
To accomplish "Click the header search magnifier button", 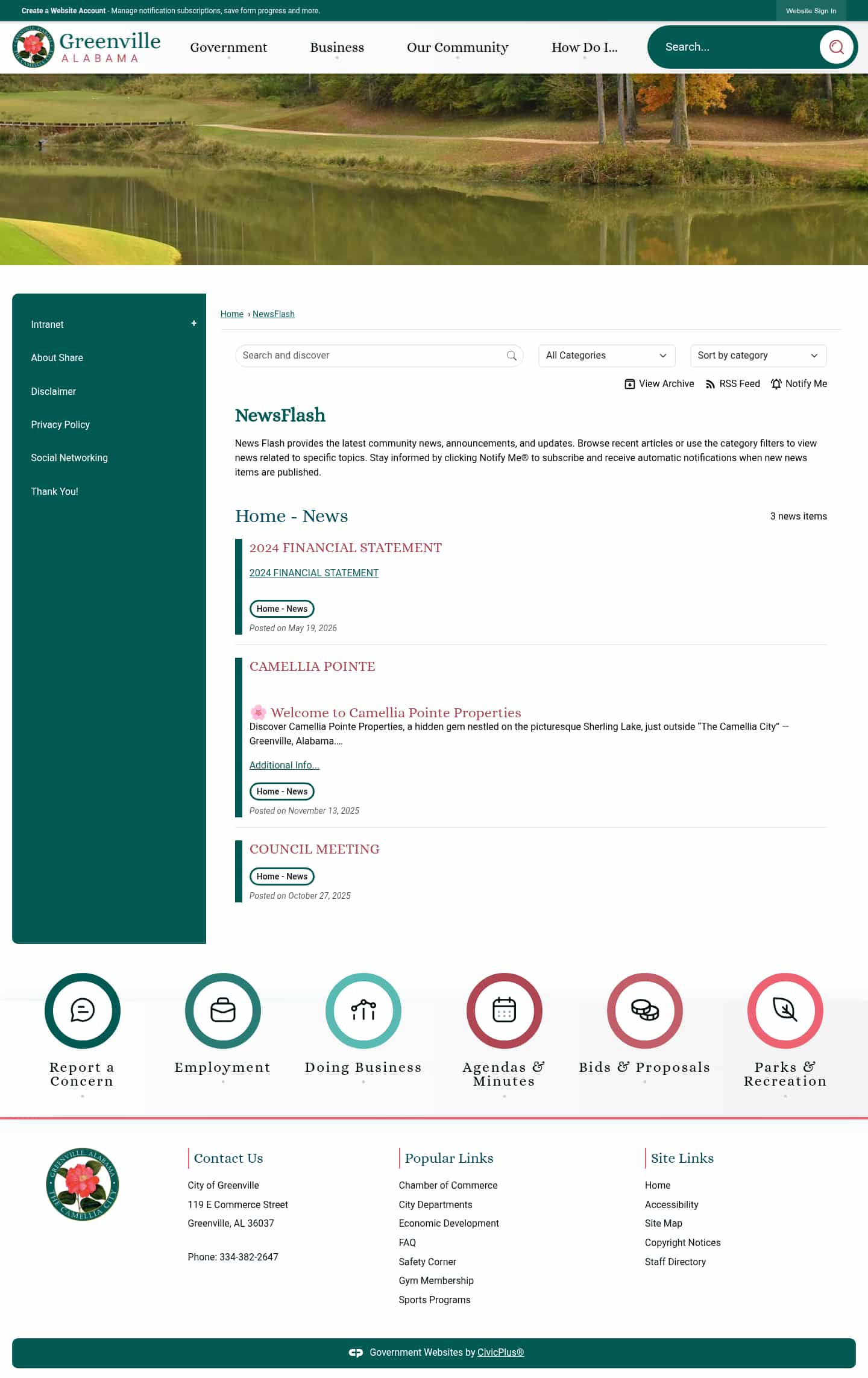I will point(836,47).
